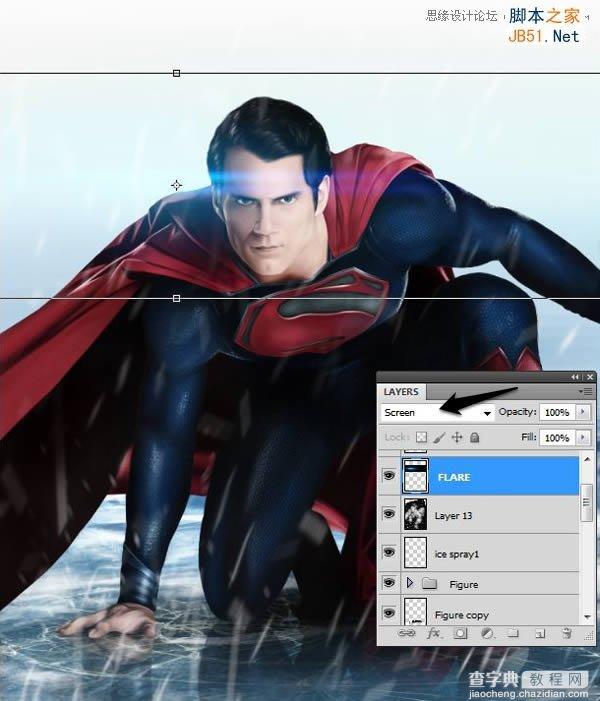Click the Opacity 100% value field
This screenshot has height=701, width=600.
pos(557,412)
